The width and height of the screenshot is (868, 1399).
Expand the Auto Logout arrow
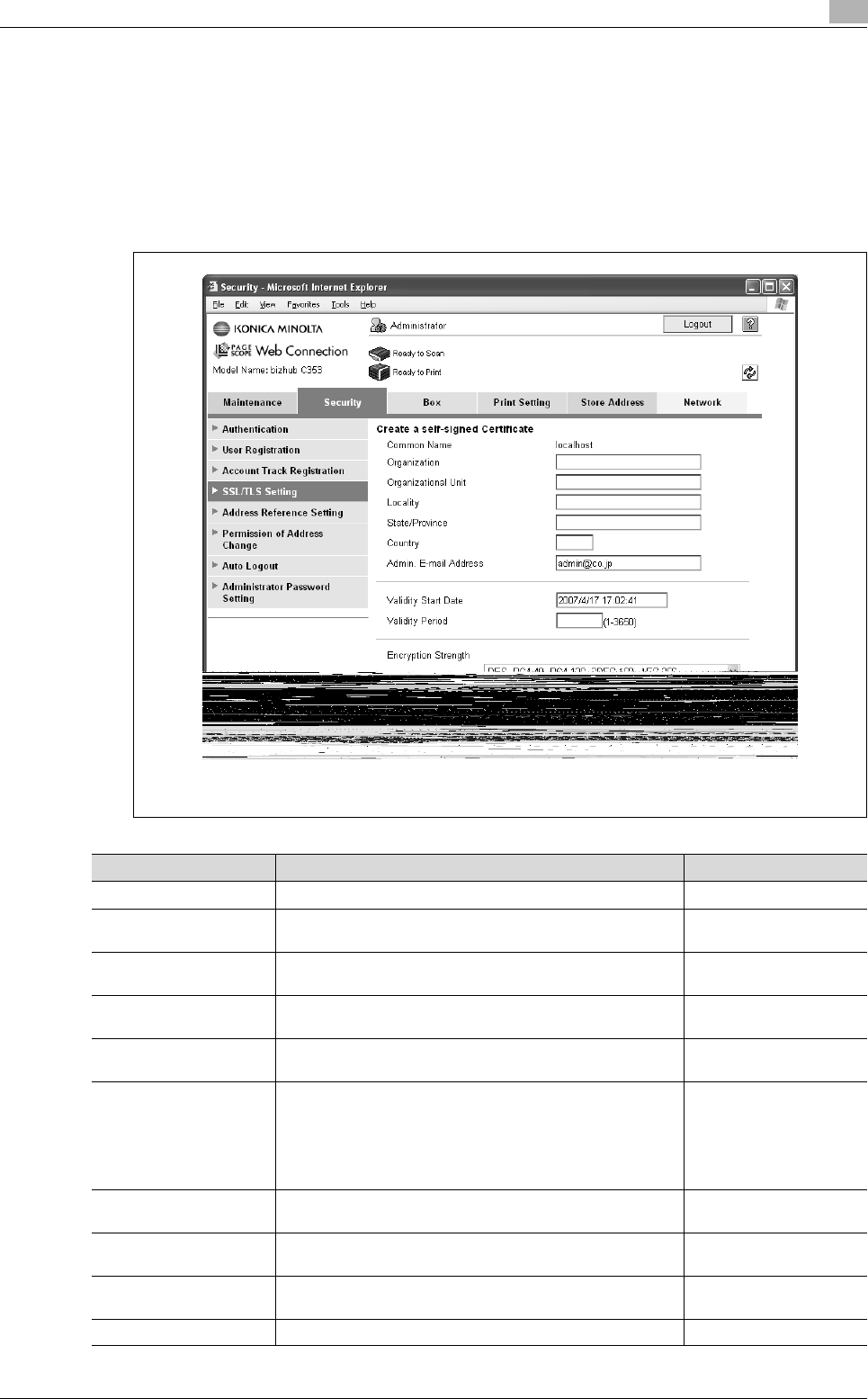[215, 565]
